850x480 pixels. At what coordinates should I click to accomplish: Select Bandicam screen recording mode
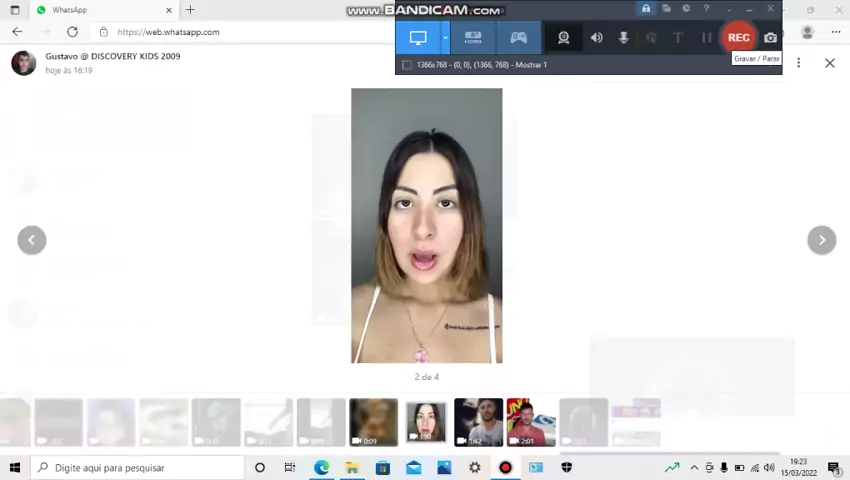click(x=418, y=38)
